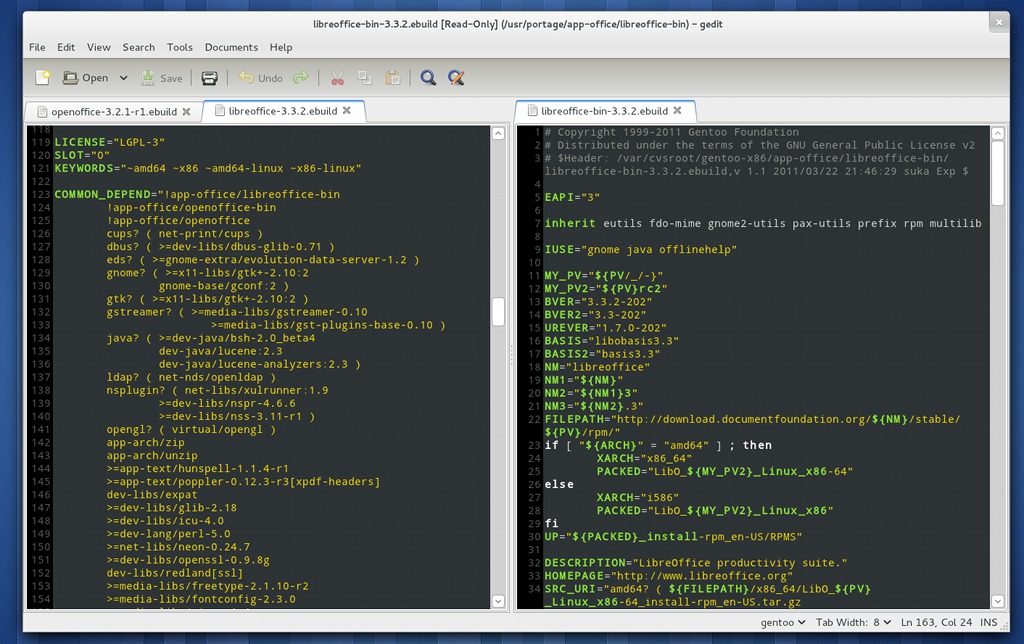Viewport: 1024px width, 644px height.
Task: Click the Copy icon
Action: coord(364,78)
